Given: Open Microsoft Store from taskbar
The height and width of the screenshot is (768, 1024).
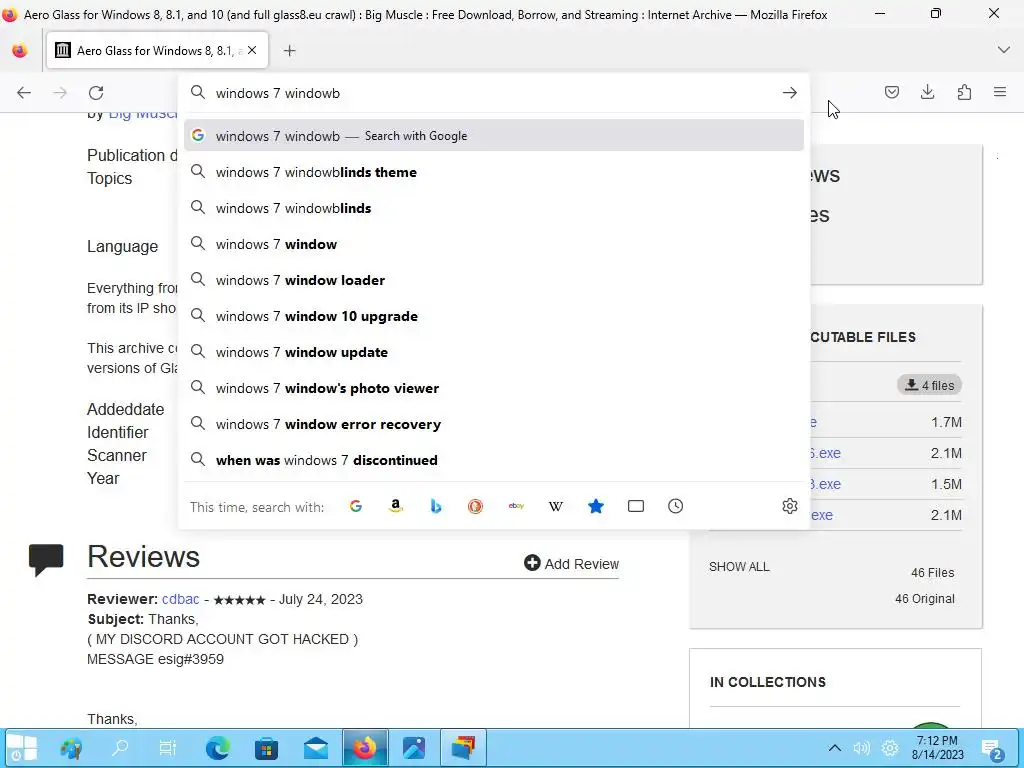Looking at the screenshot, I should (266, 748).
